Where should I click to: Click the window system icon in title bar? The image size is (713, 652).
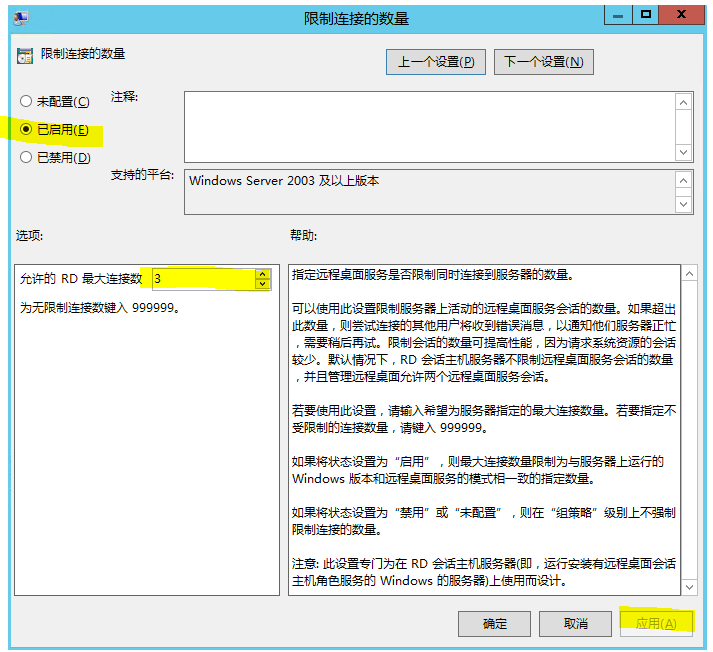tap(22, 18)
